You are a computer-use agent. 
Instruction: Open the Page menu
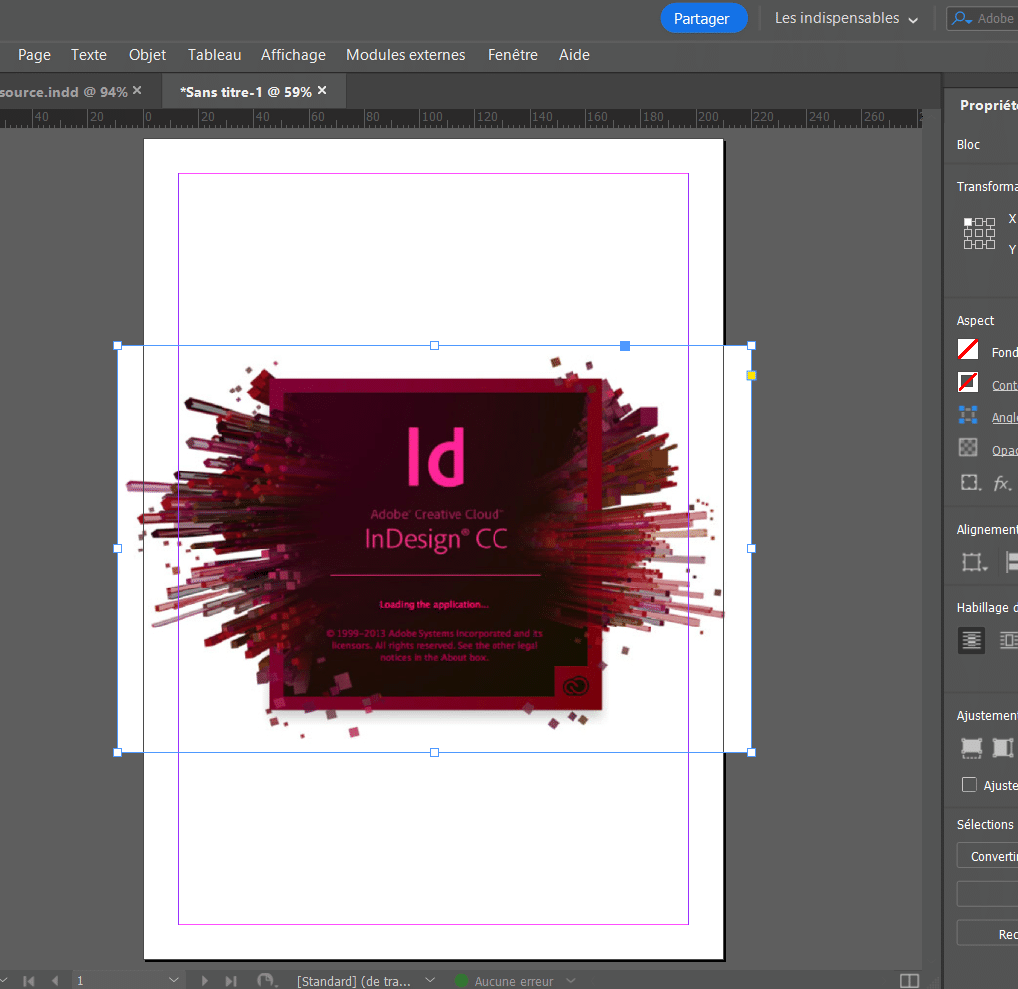[34, 55]
